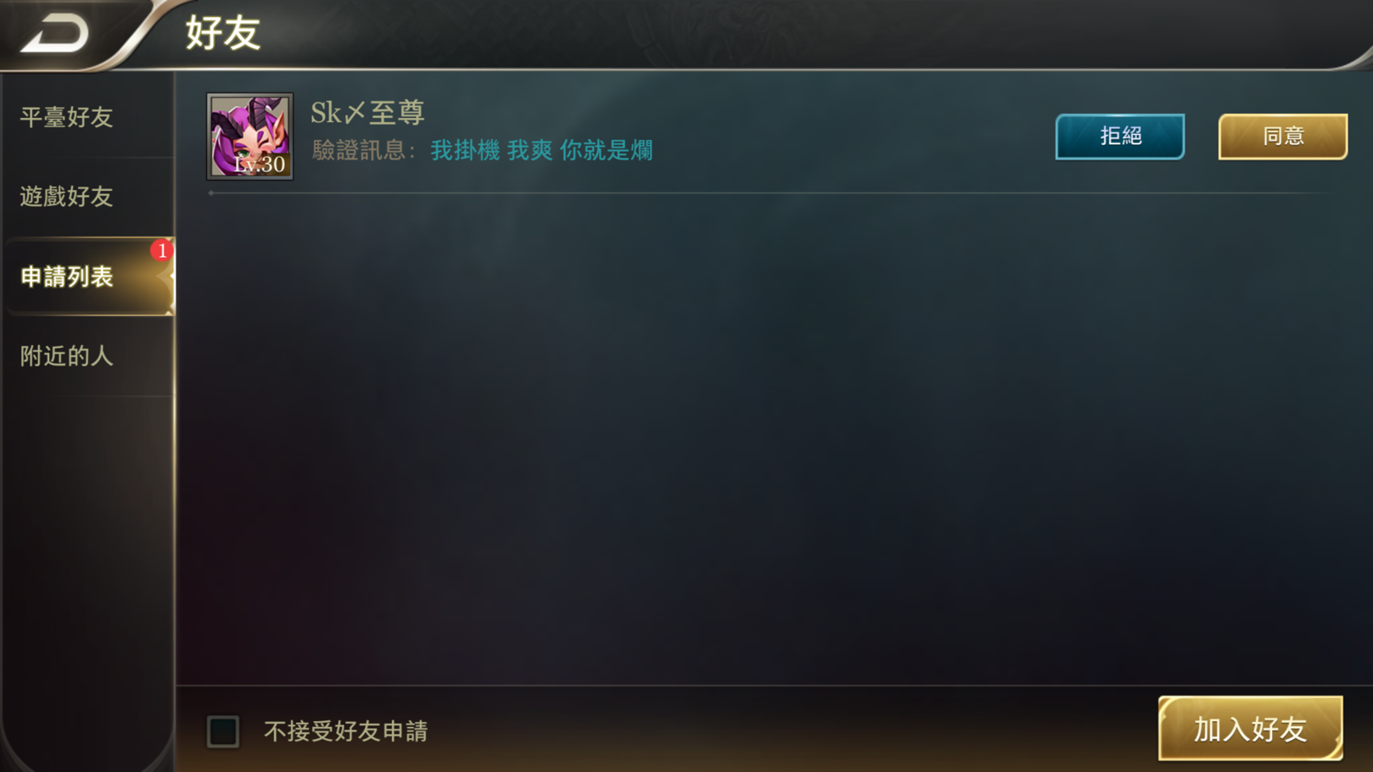This screenshot has width=1373, height=772.
Task: Tap the verification message 我掛機 我爽 你就是爛
Action: click(541, 150)
